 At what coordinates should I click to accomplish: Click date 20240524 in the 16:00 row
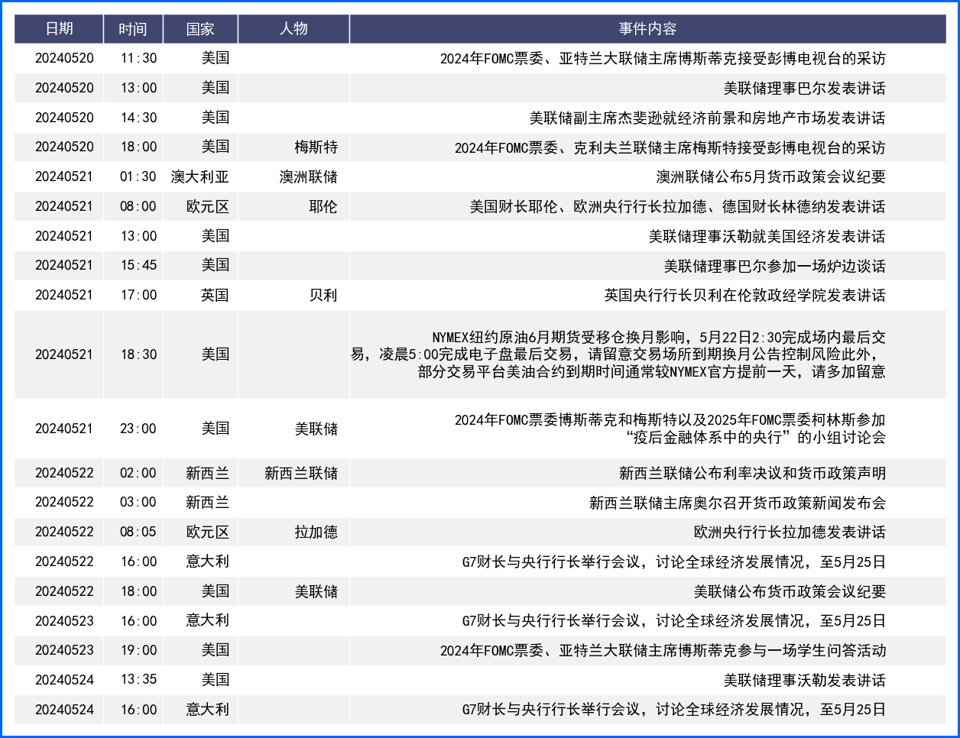tap(64, 710)
